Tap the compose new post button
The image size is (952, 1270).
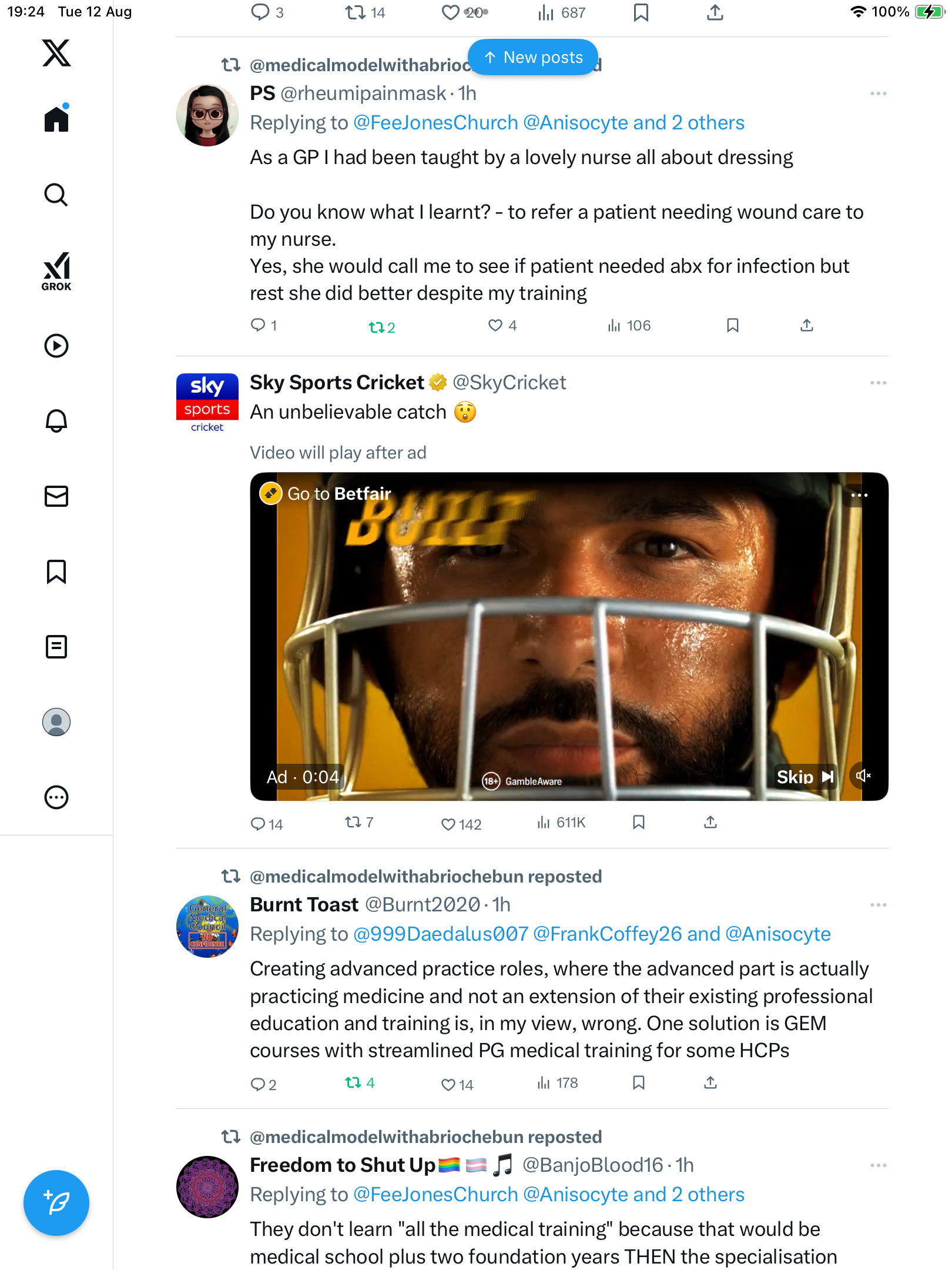[56, 1203]
